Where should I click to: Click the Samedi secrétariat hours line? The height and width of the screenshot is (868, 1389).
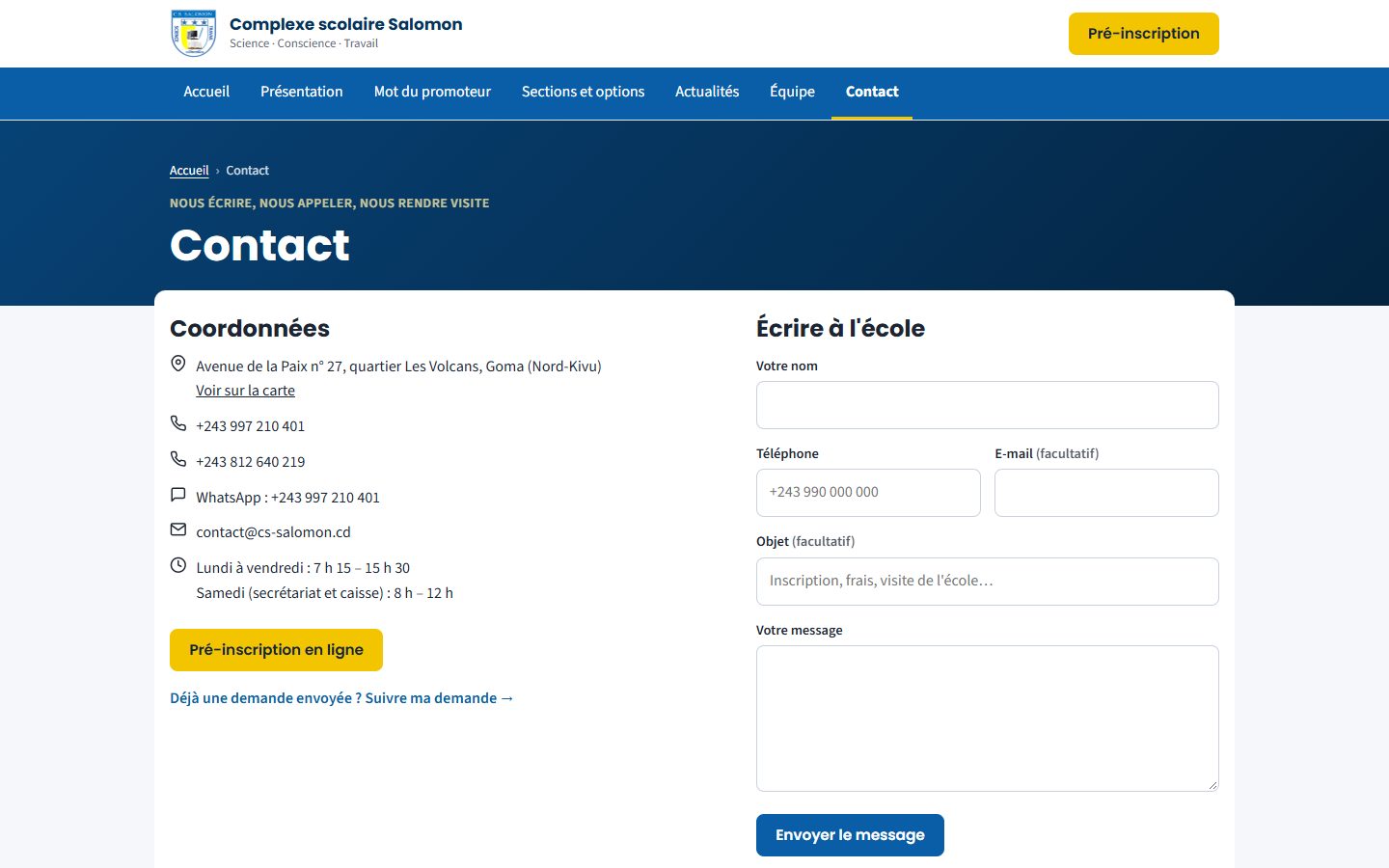(x=324, y=593)
